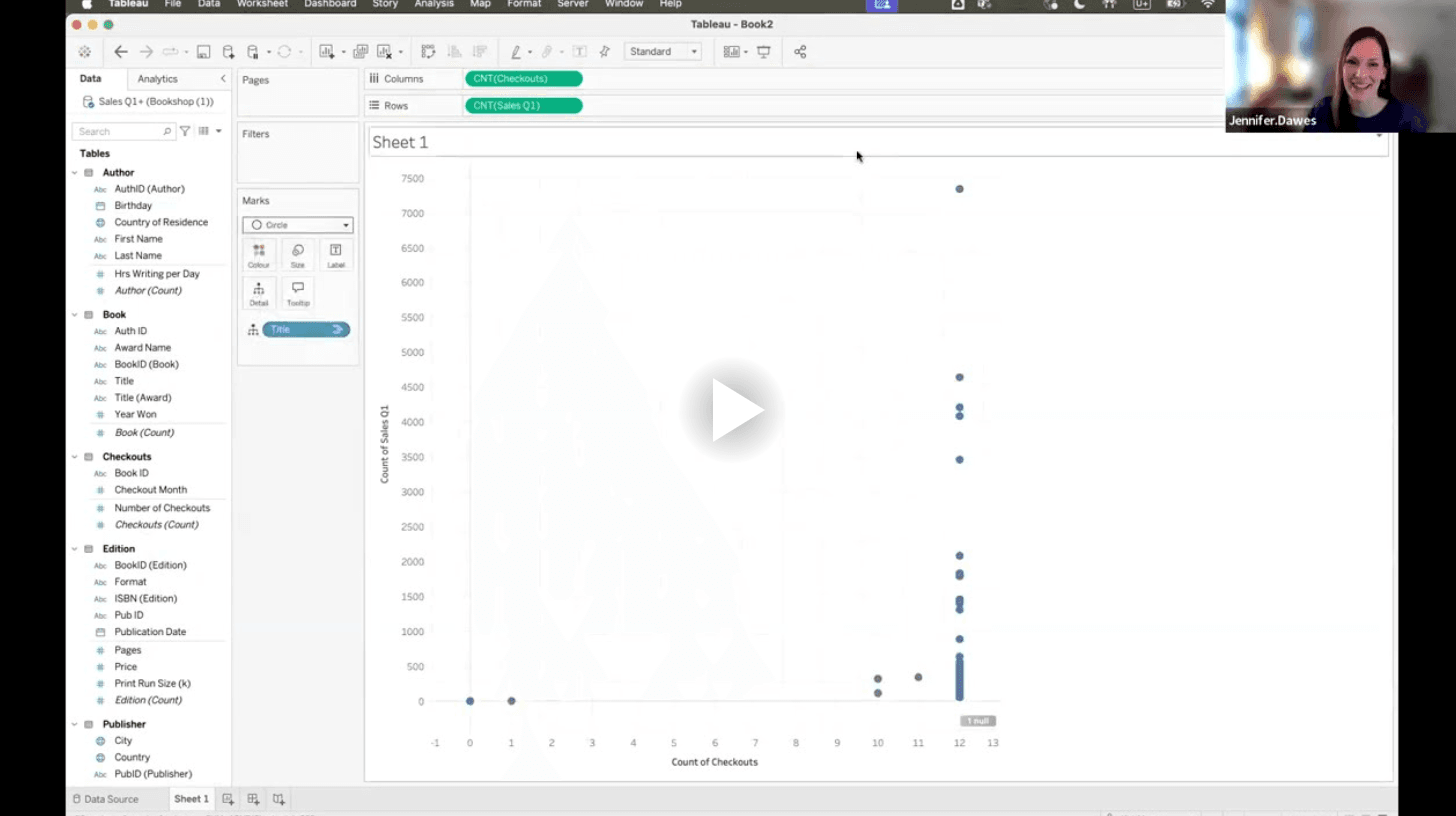This screenshot has width=1456, height=816.
Task: Open the Size mark property
Action: pos(298,255)
